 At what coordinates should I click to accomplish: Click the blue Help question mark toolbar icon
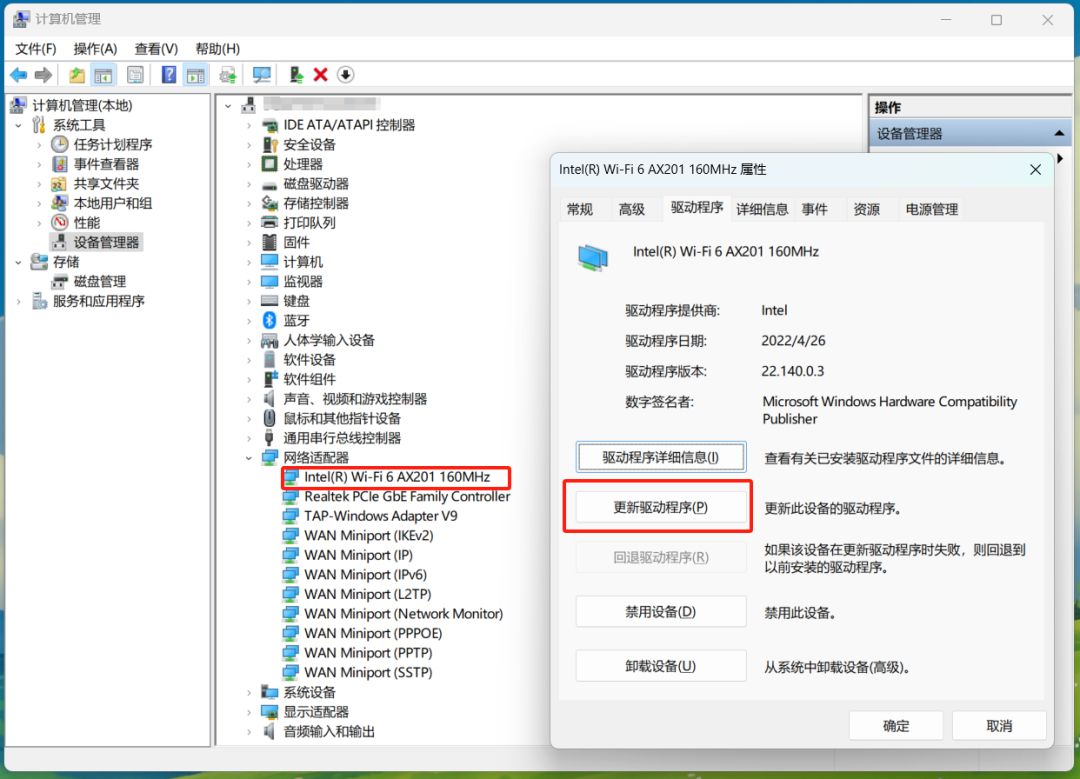(x=169, y=74)
